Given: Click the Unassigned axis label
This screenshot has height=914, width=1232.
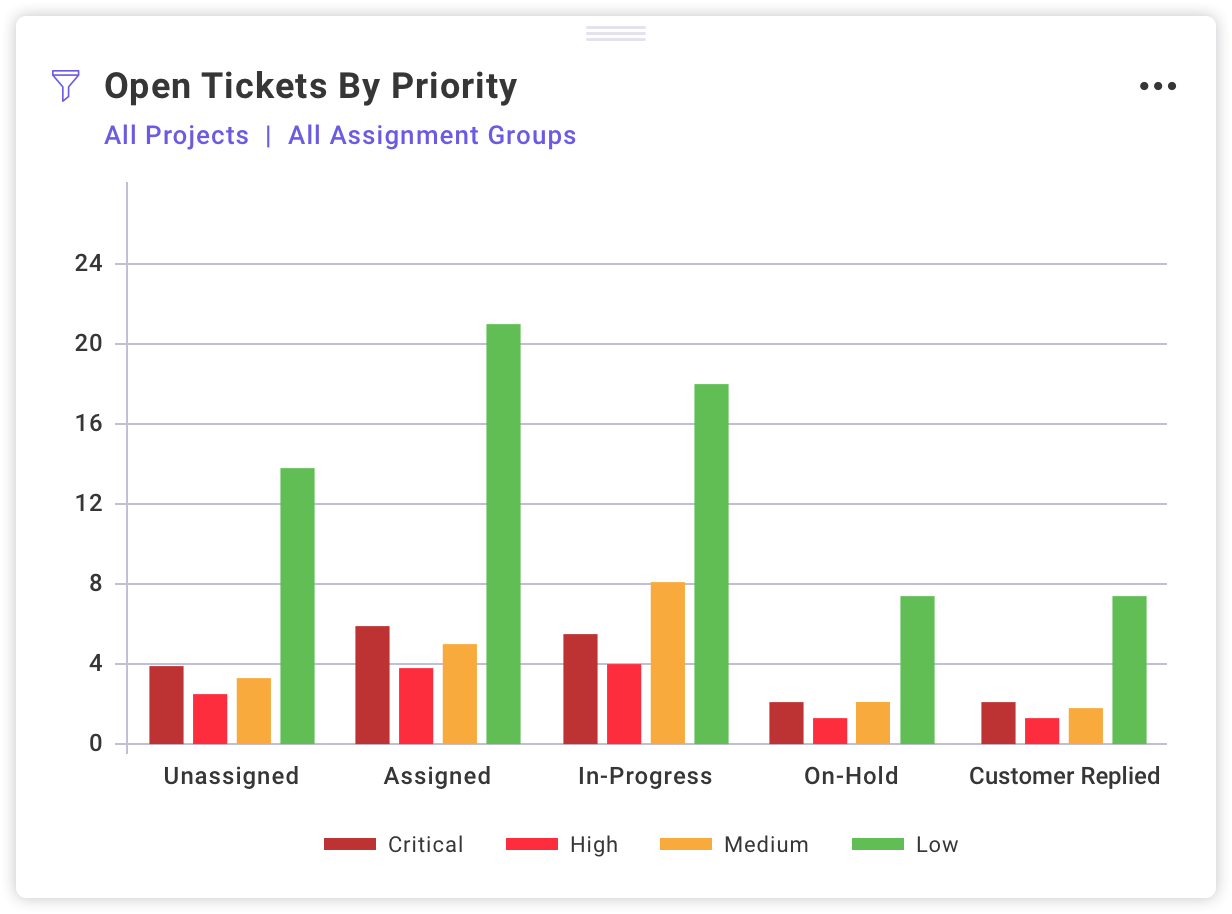Looking at the screenshot, I should coord(231,776).
